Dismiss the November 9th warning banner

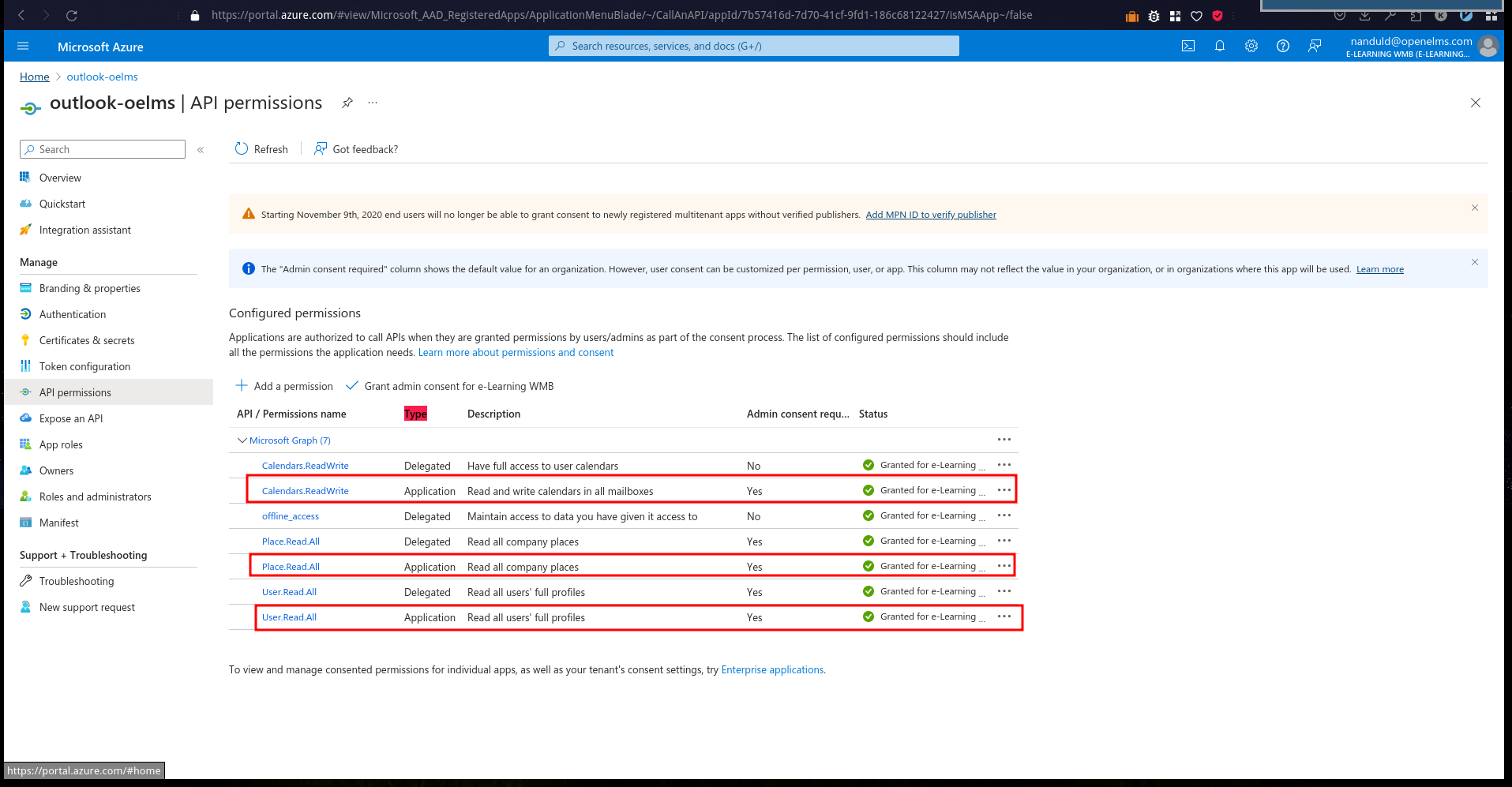tap(1474, 208)
